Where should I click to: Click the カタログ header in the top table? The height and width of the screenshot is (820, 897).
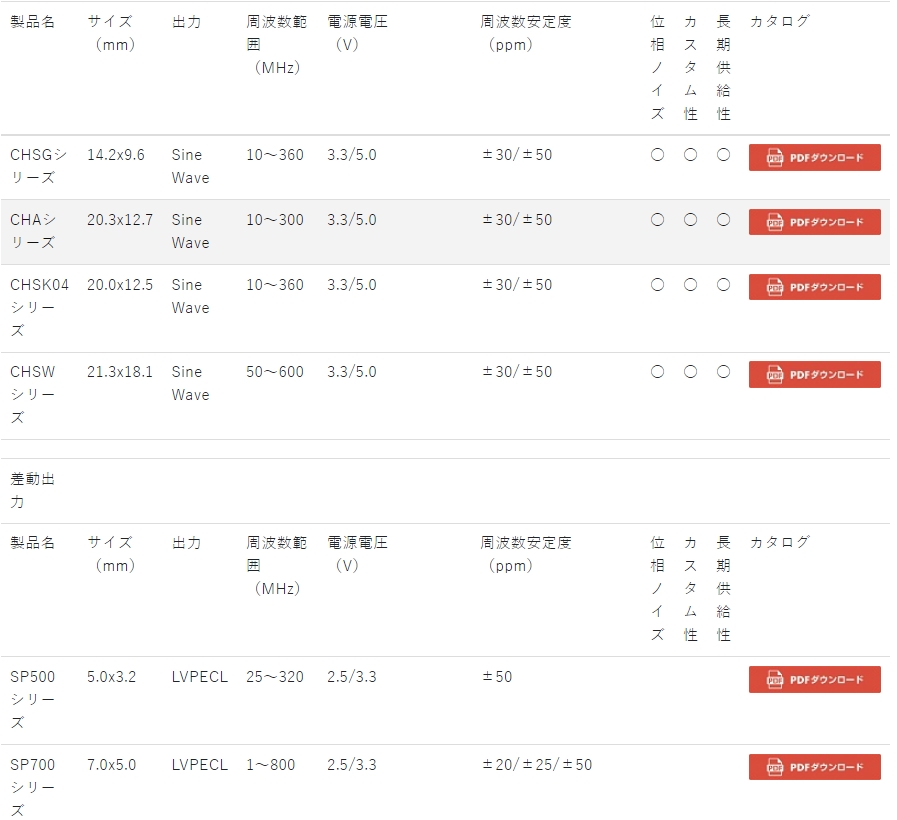click(x=779, y=21)
